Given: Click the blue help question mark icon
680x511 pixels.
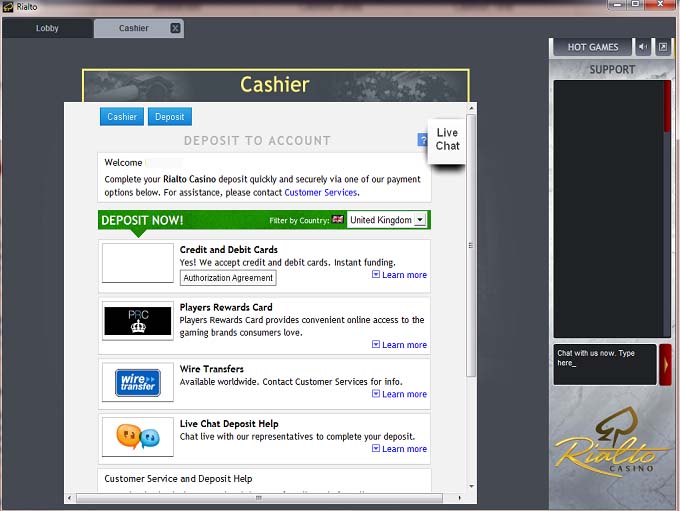Looking at the screenshot, I should (x=423, y=141).
